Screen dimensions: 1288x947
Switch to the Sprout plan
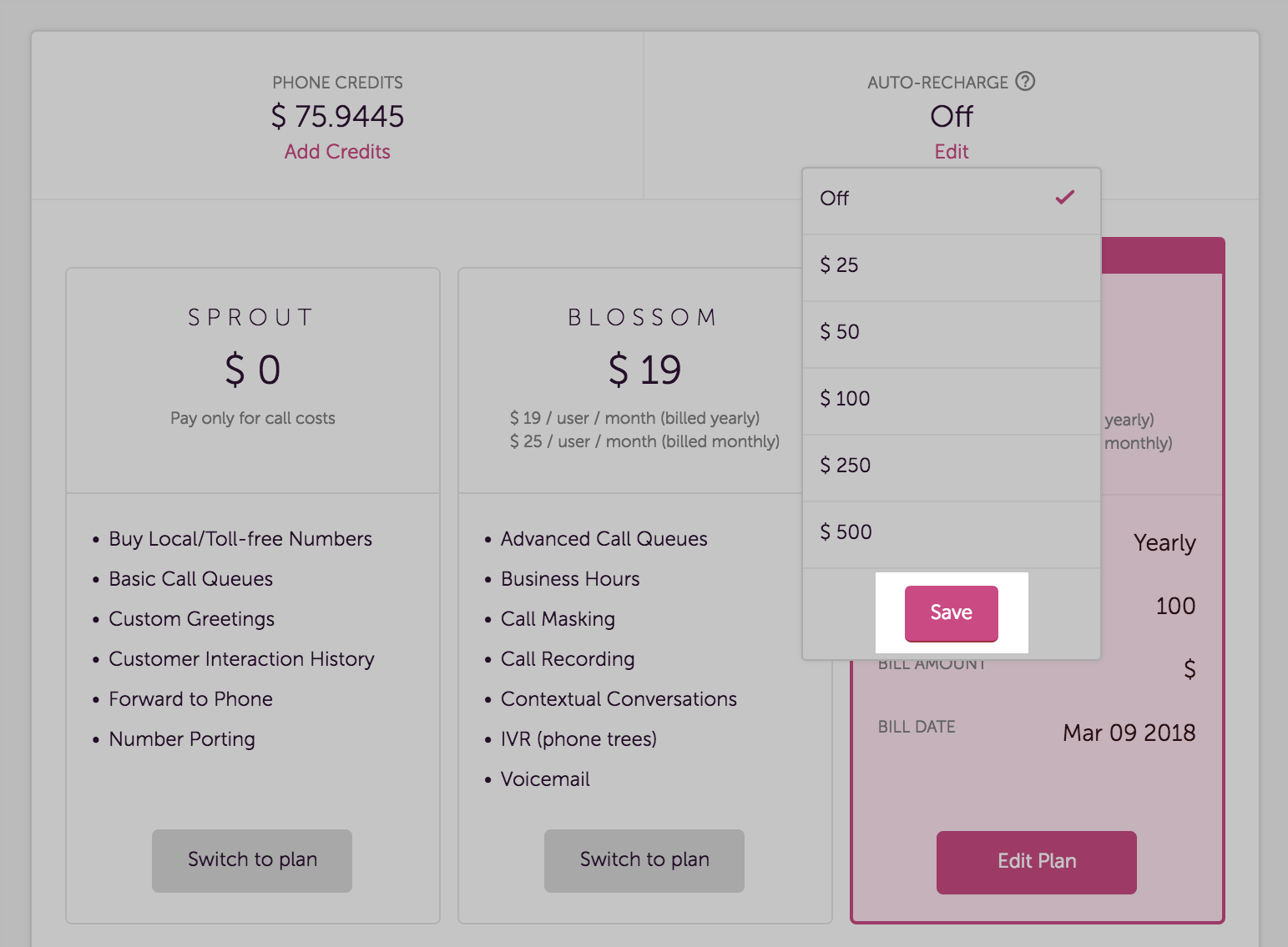[x=252, y=860]
